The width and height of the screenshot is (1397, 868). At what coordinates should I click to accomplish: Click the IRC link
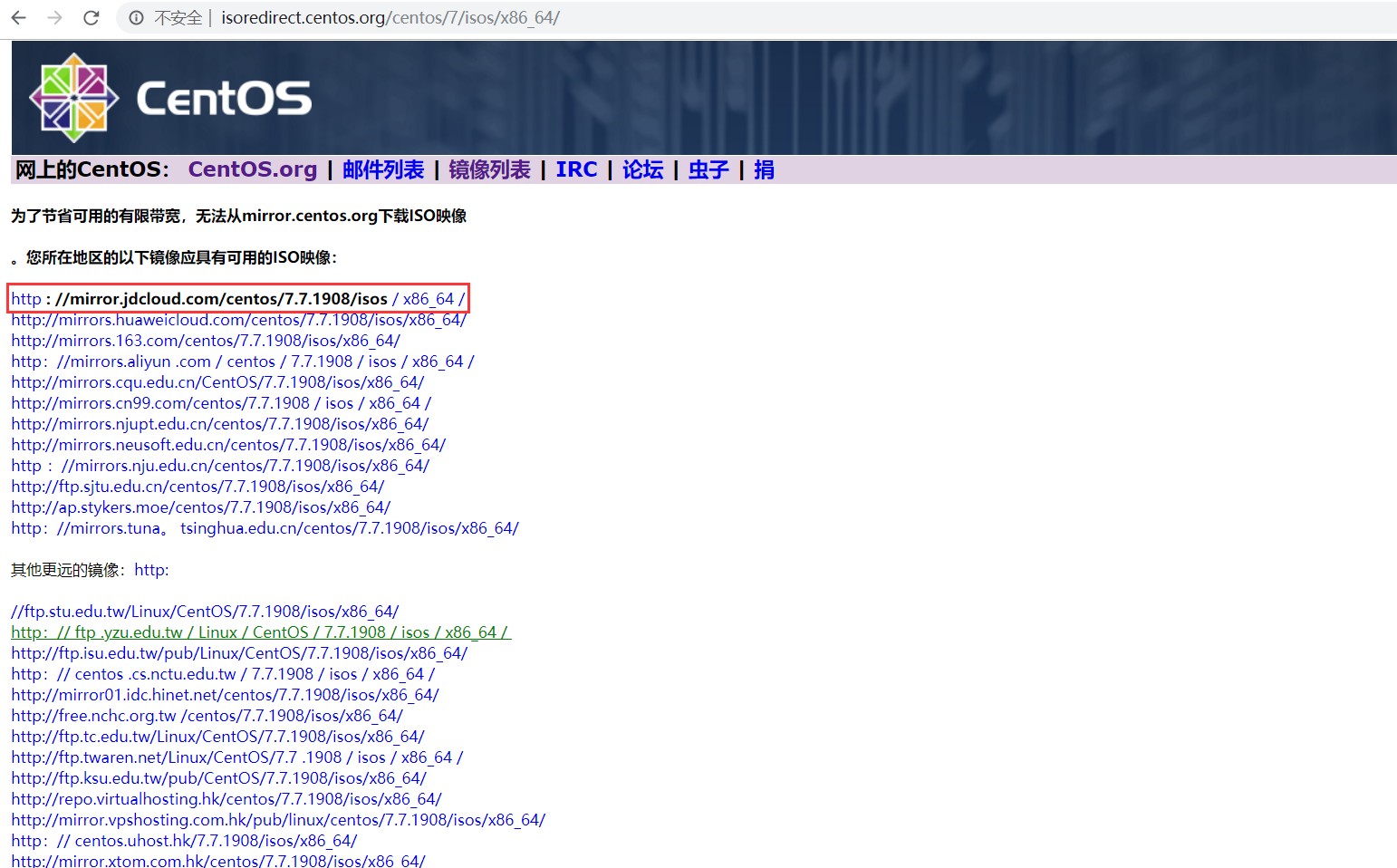[x=576, y=169]
